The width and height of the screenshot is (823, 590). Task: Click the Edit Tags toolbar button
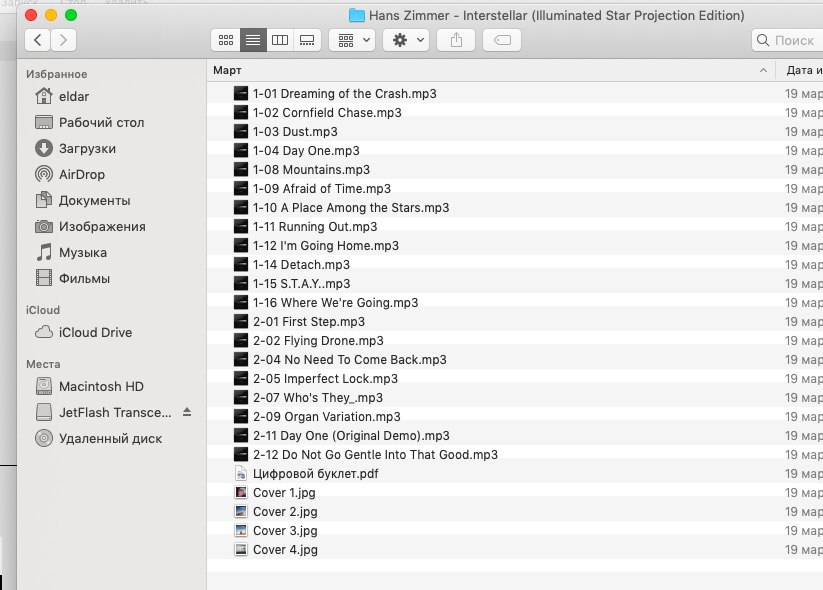502,40
